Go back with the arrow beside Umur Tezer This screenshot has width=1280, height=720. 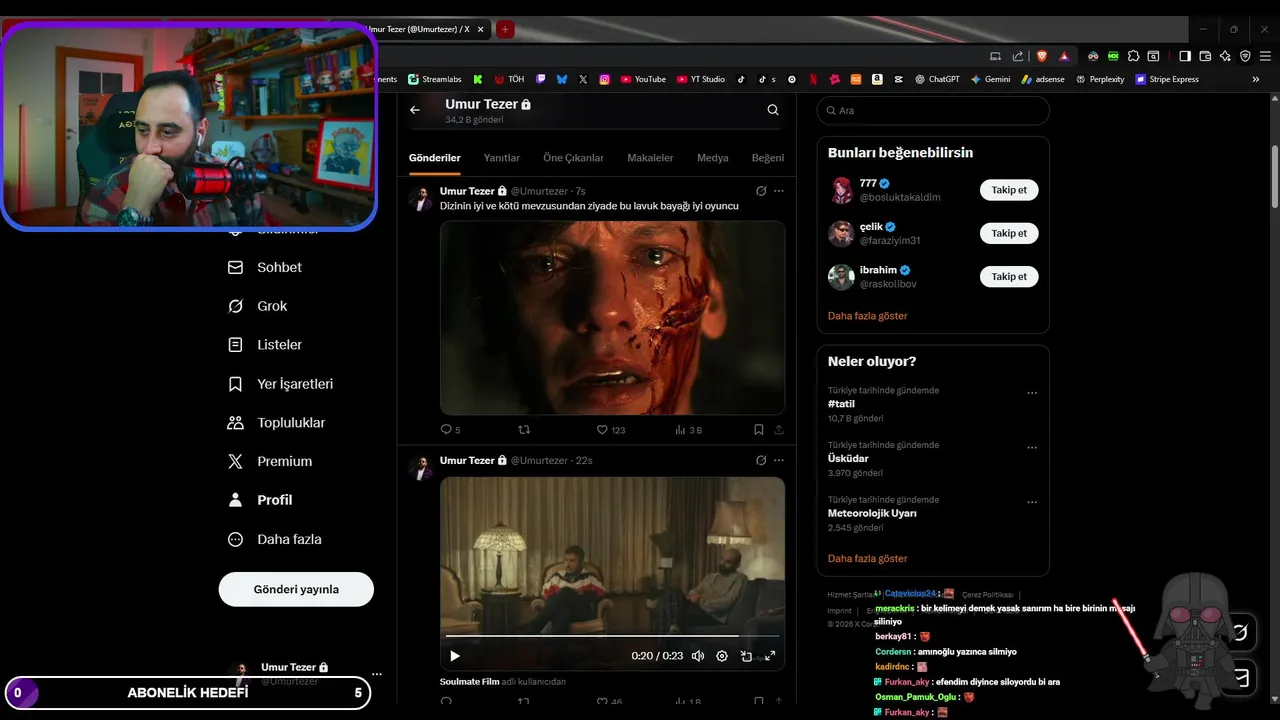click(x=415, y=110)
